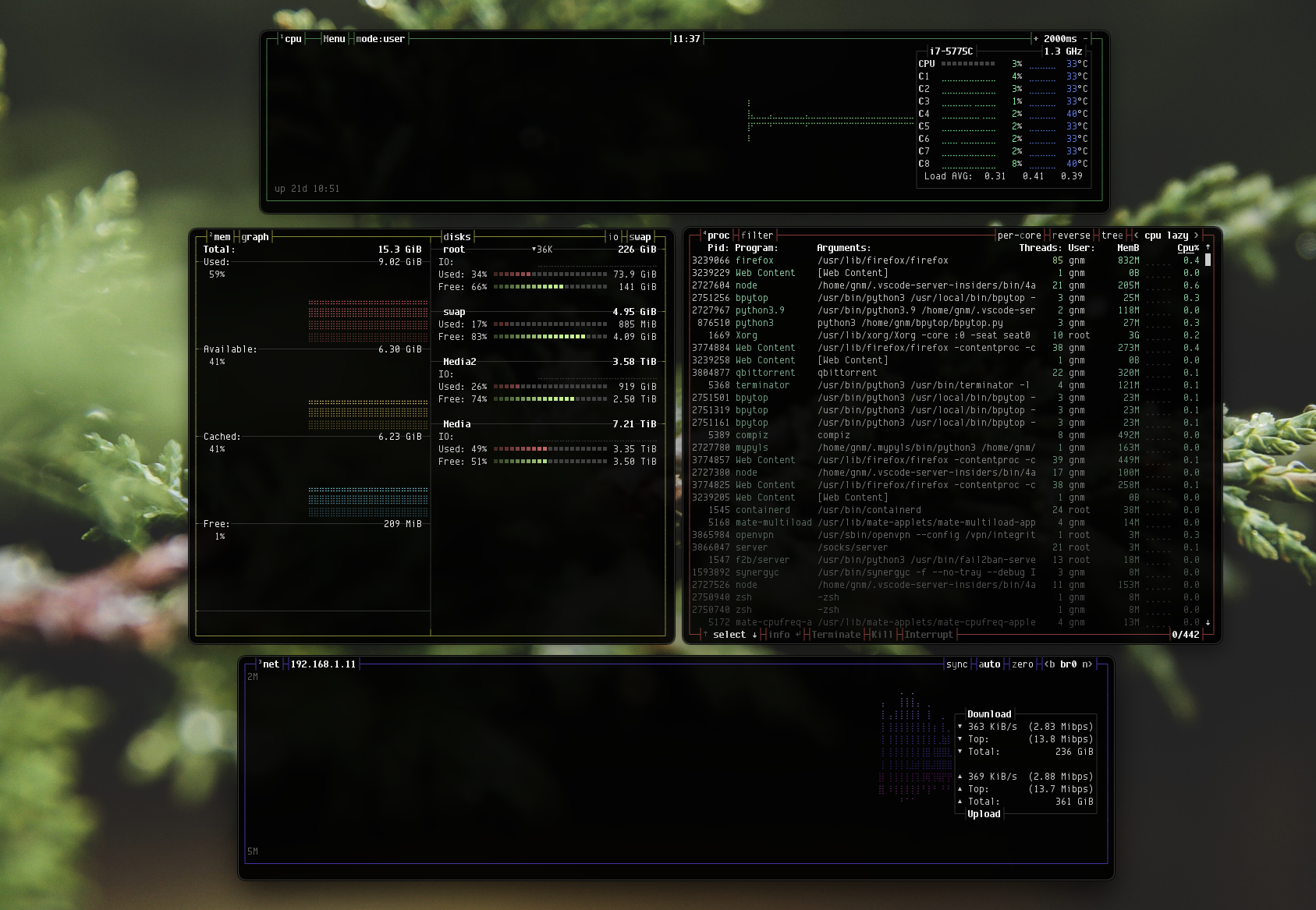
Task: Terminate the selected process
Action: tap(835, 635)
